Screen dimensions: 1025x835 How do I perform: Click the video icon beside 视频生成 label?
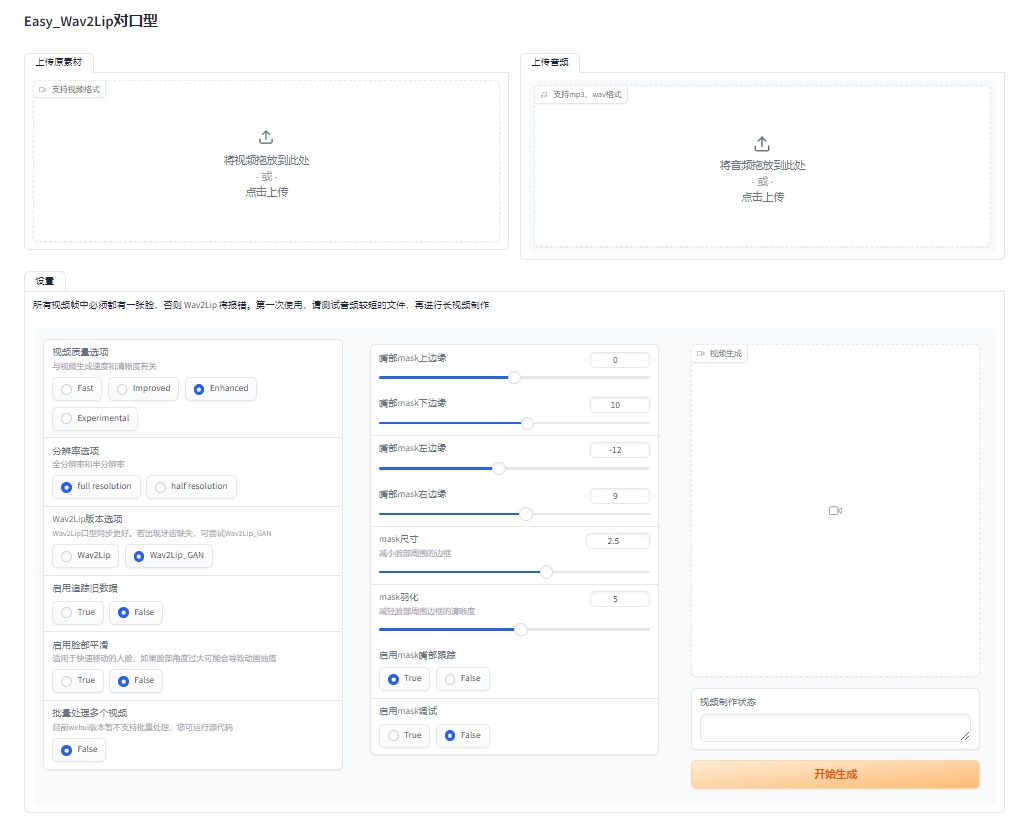click(x=701, y=354)
